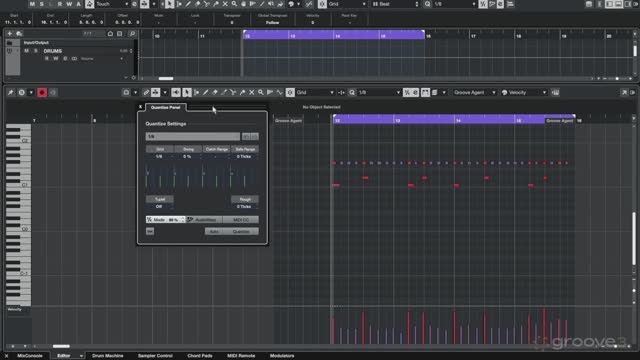Select the Draw pencil tool in Key Editor toolbar
This screenshot has height=360, width=640.
[205, 93]
